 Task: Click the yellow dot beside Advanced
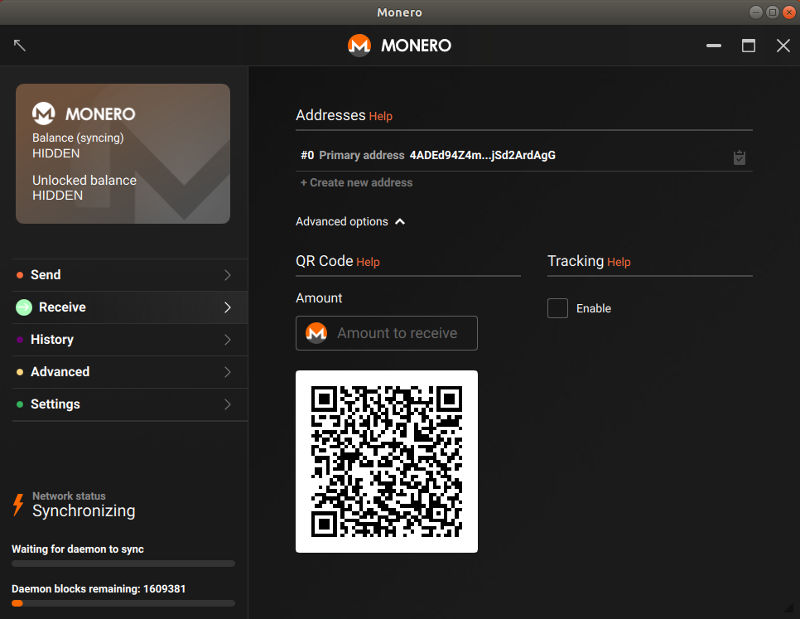click(x=21, y=371)
